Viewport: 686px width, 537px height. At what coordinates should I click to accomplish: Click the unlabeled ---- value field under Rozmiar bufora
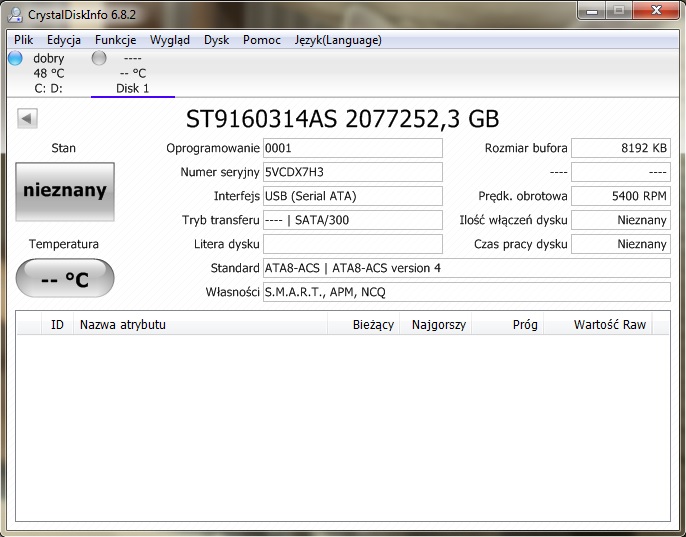coord(621,172)
